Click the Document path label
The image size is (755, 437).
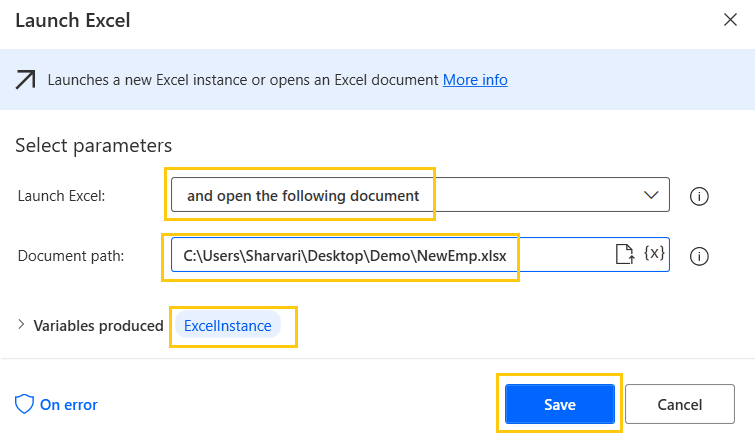tap(71, 256)
